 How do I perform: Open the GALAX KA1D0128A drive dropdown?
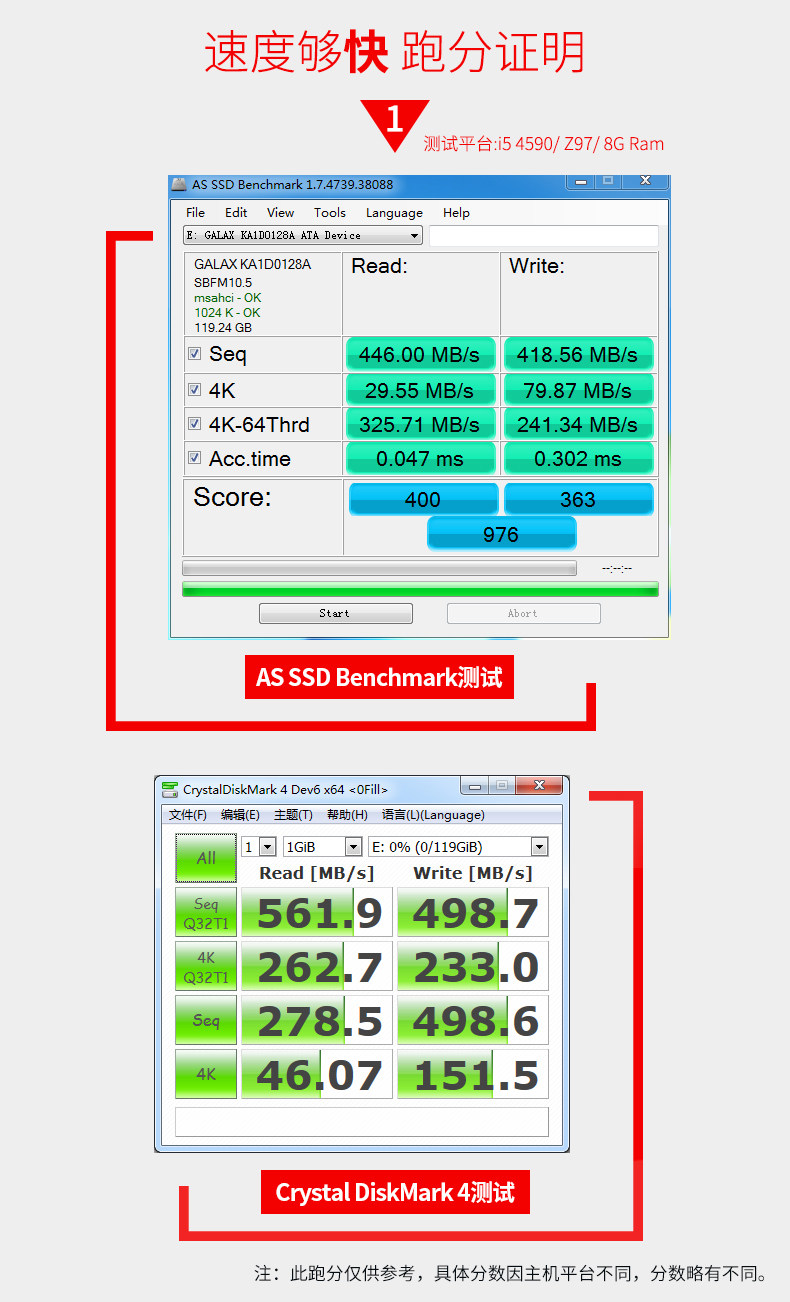tap(303, 236)
